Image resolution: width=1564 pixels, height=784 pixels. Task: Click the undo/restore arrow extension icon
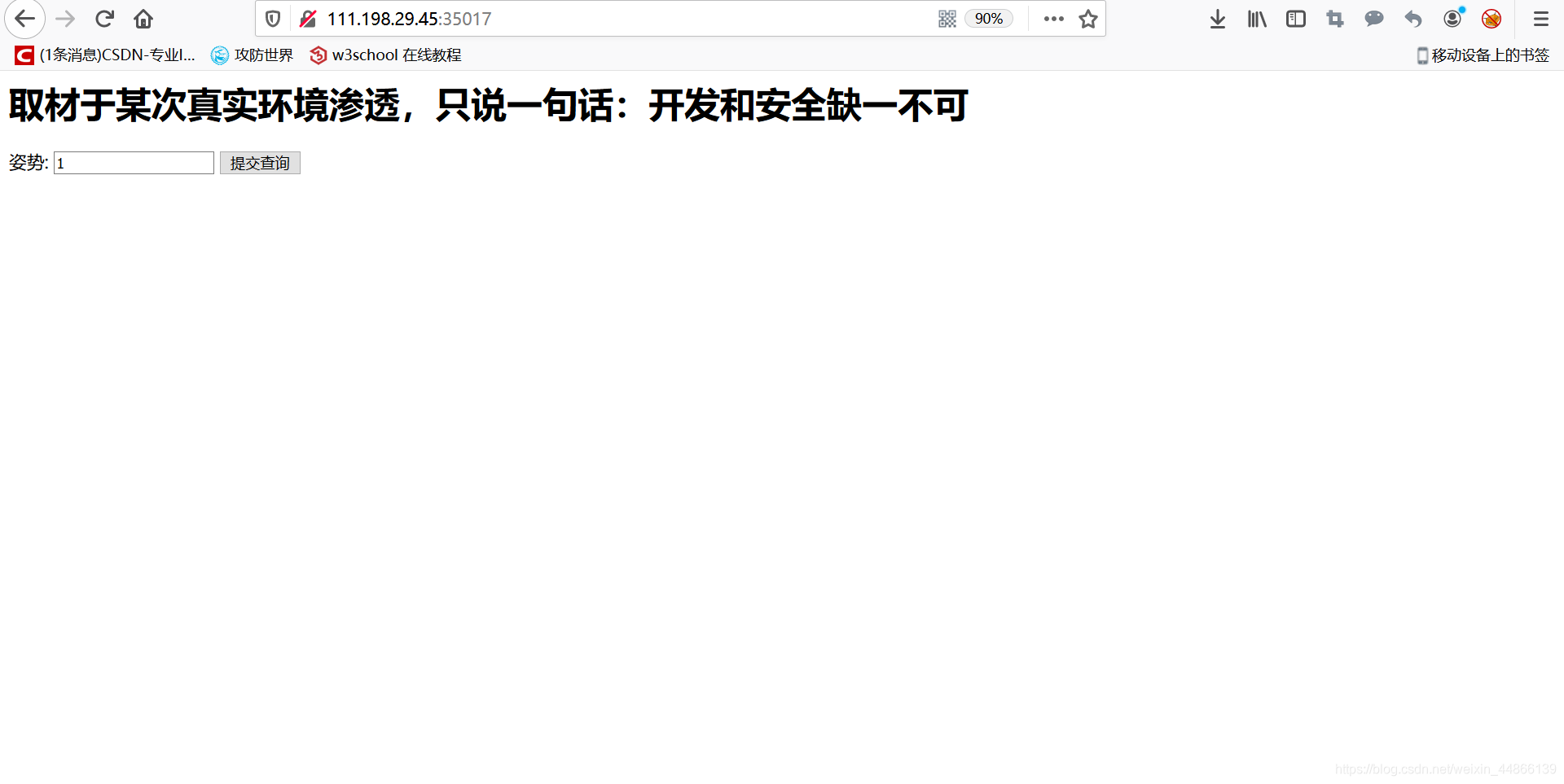(x=1412, y=18)
